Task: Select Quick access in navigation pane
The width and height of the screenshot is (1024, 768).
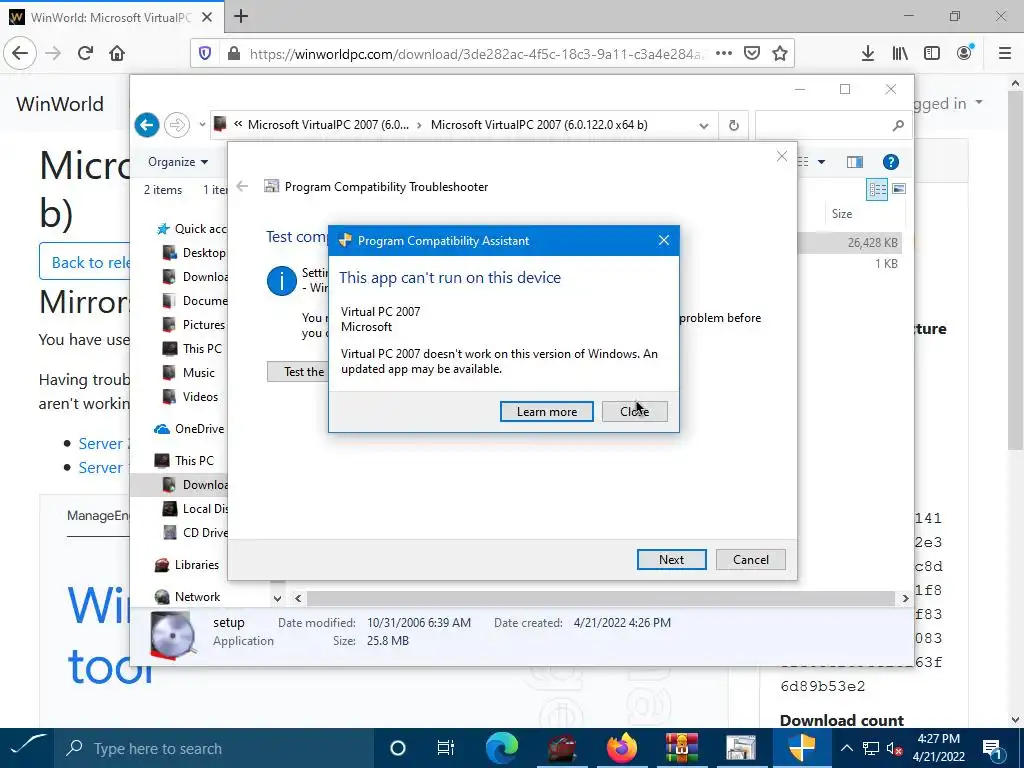Action: [x=191, y=229]
